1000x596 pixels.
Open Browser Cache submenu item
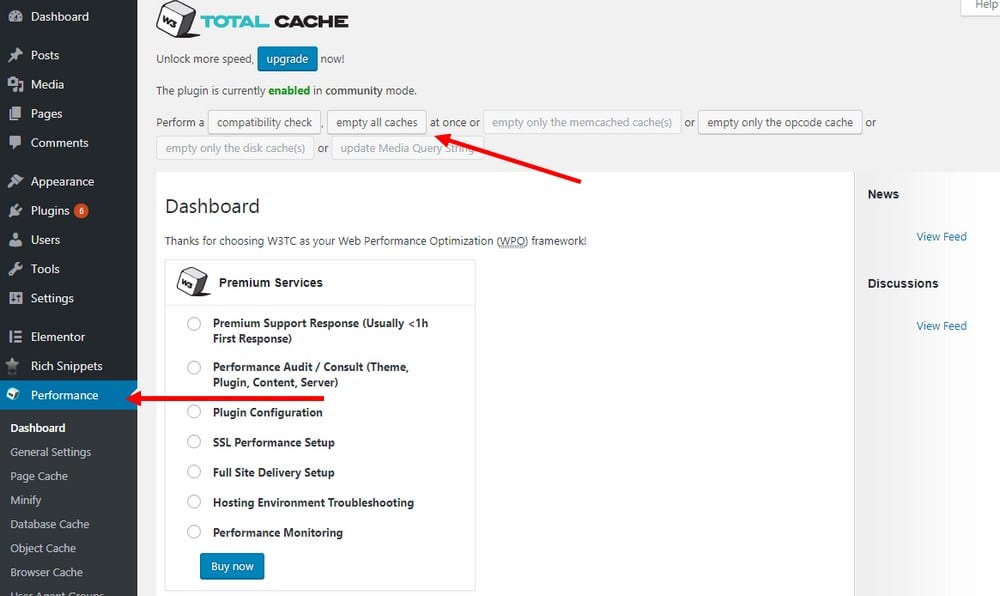coord(47,572)
